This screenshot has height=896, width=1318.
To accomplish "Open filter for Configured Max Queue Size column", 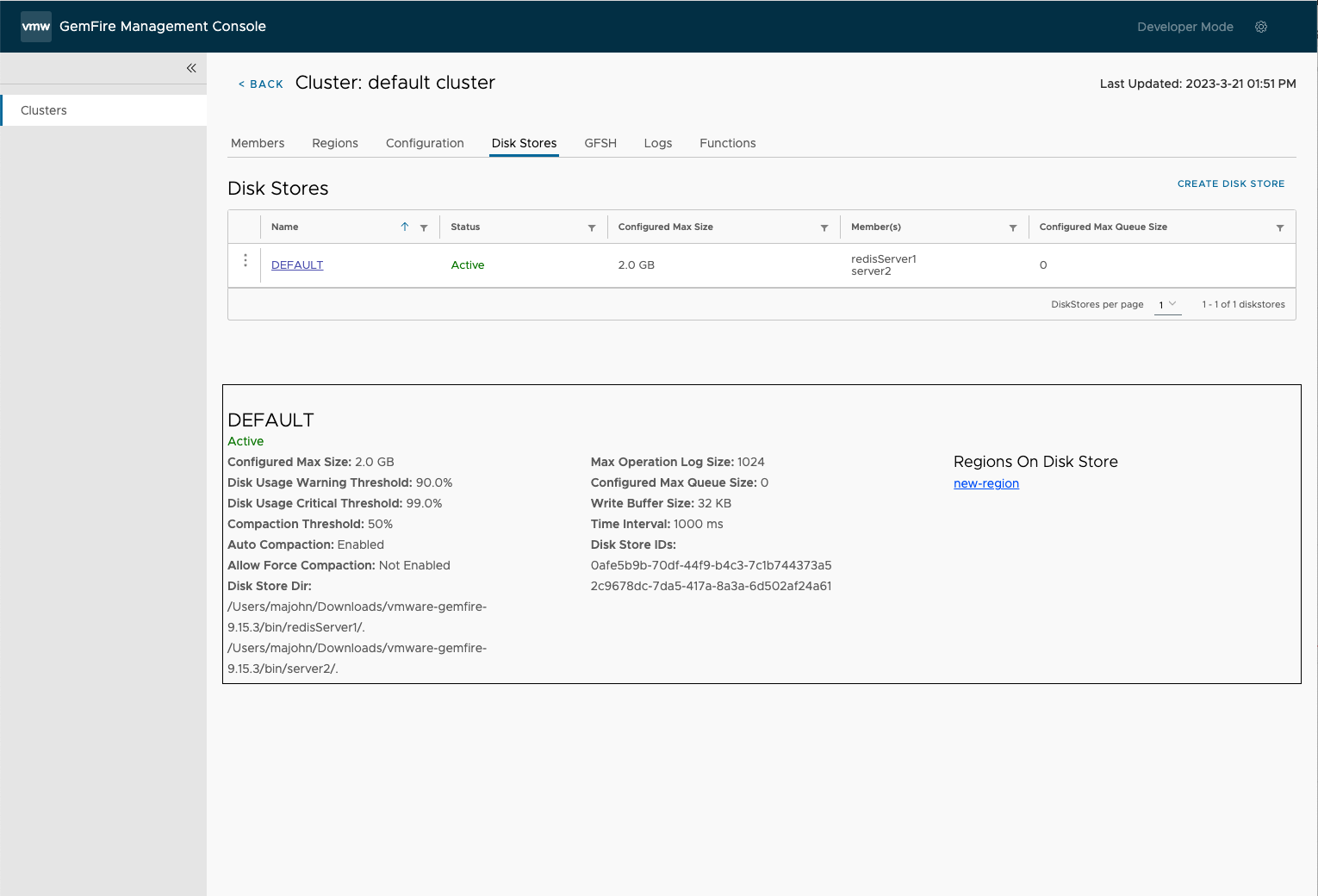I will point(1280,227).
